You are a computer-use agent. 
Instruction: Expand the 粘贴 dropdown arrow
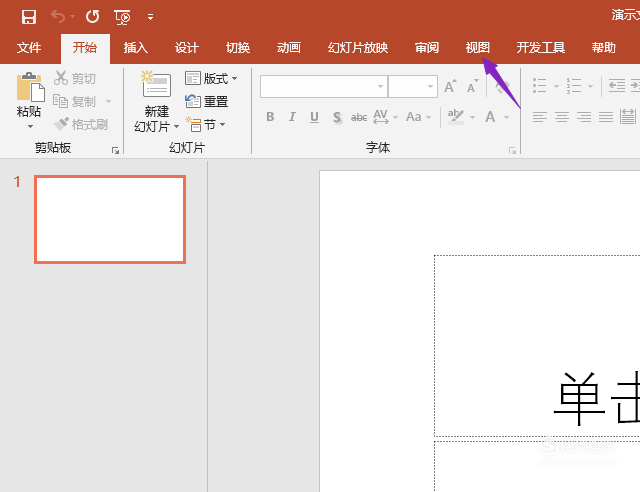pyautogui.click(x=30, y=127)
